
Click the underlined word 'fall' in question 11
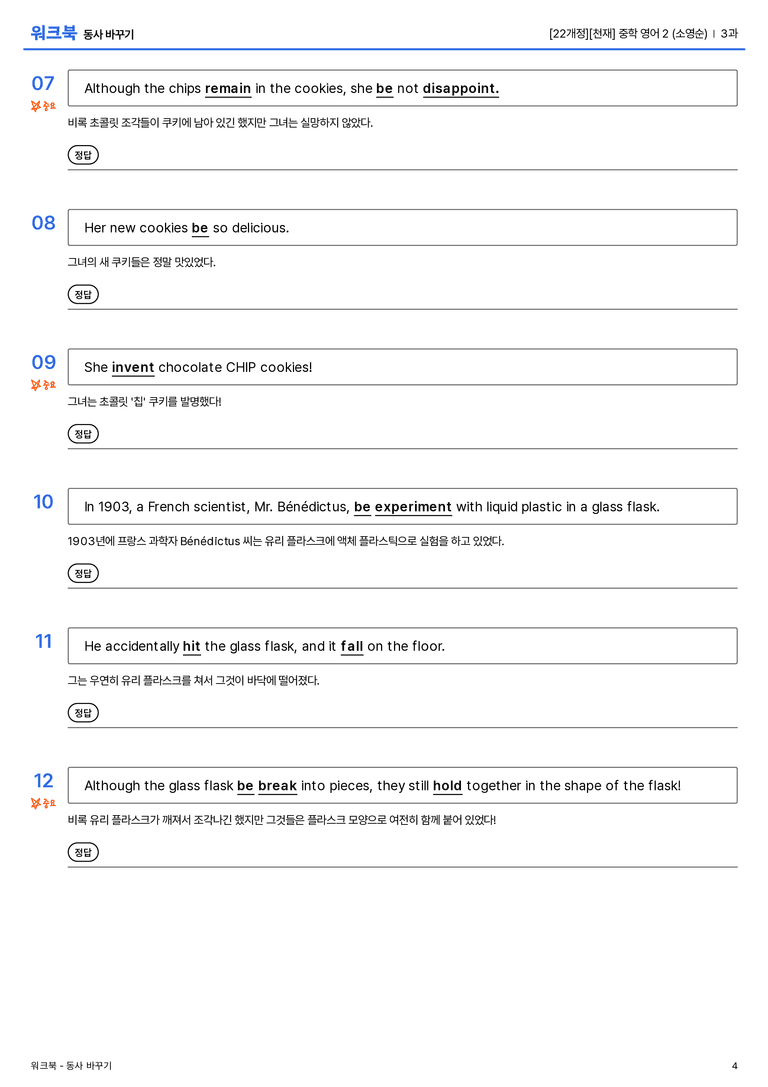point(352,646)
